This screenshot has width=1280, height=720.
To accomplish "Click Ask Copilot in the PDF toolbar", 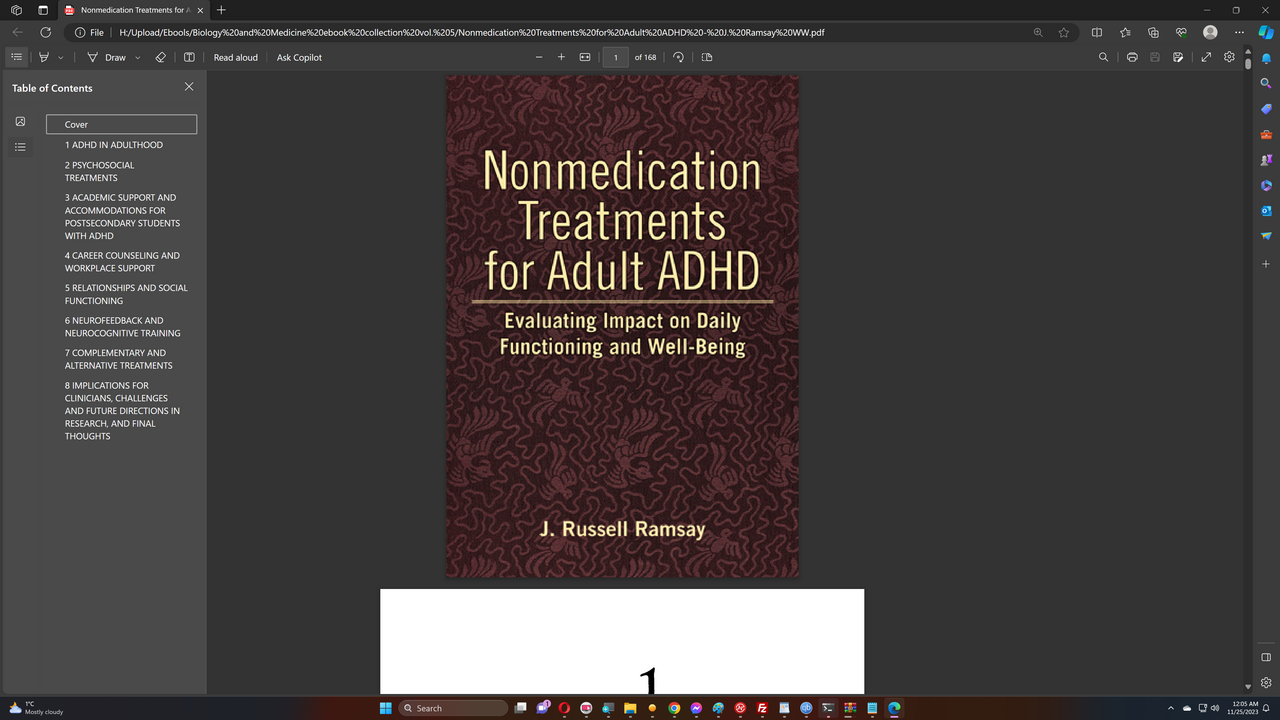I will coord(299,57).
